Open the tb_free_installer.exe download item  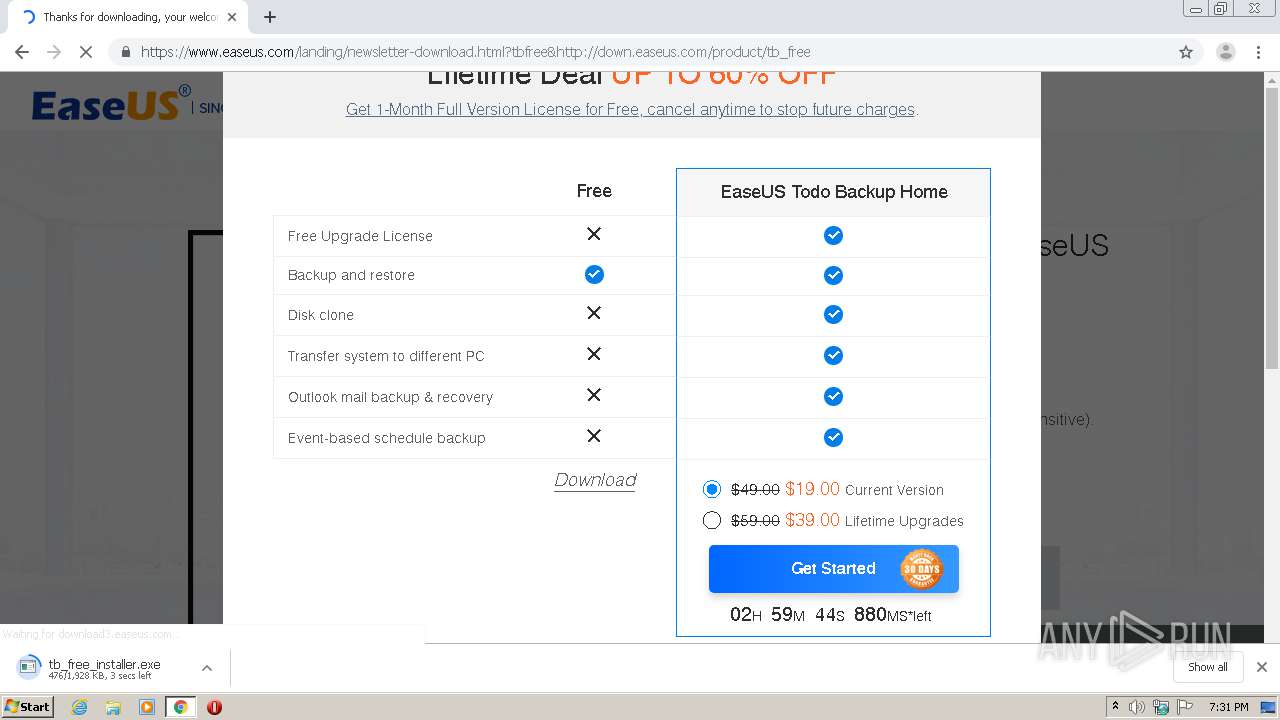104,668
